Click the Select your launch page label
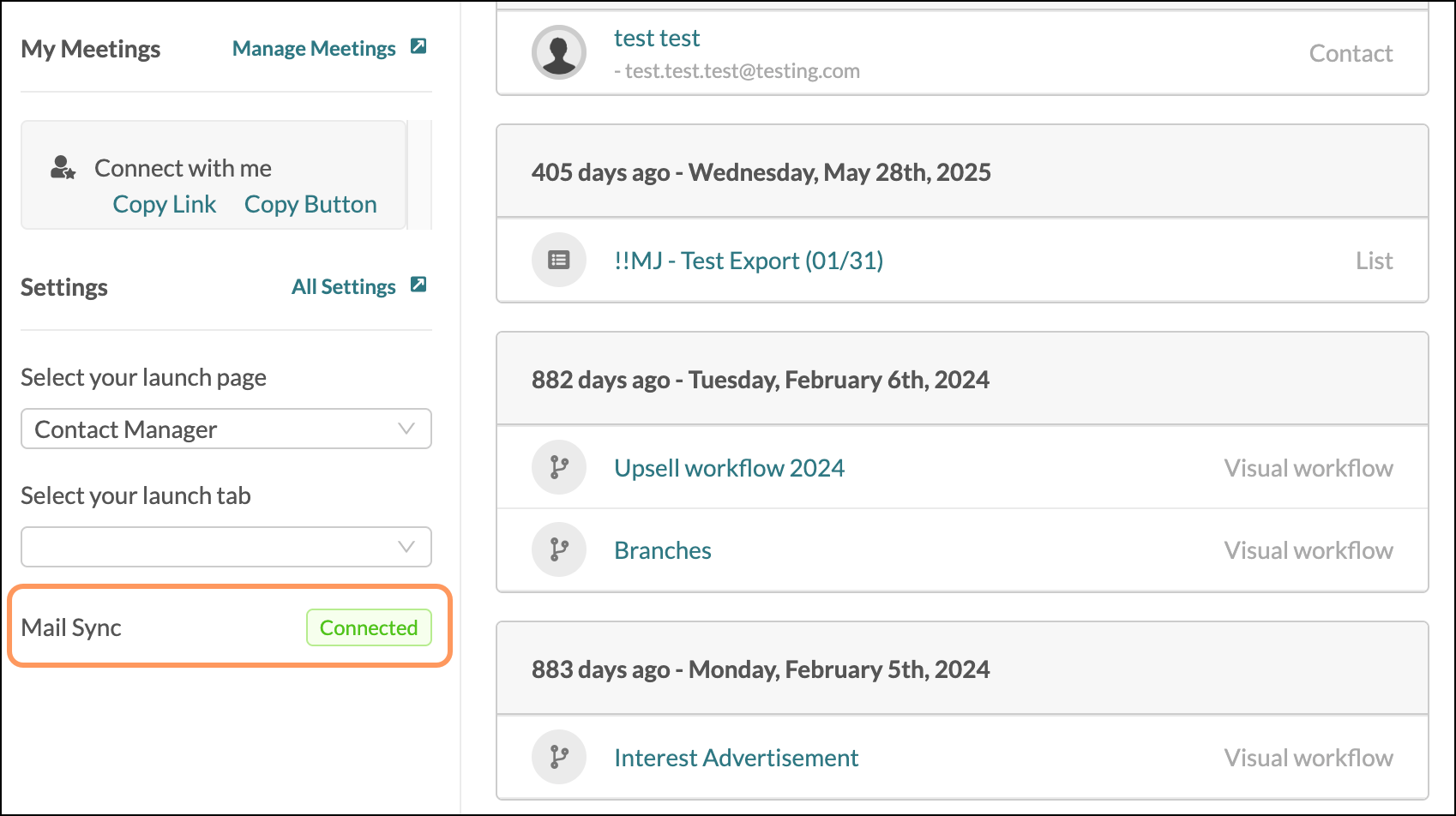The width and height of the screenshot is (1456, 816). coord(143,377)
